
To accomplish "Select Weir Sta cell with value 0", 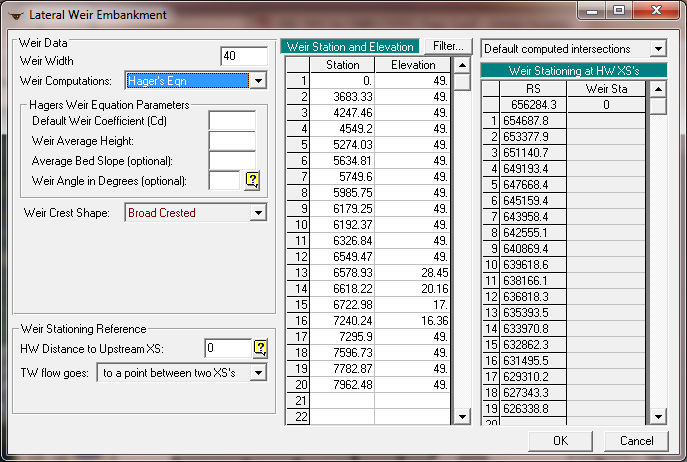I will click(606, 105).
